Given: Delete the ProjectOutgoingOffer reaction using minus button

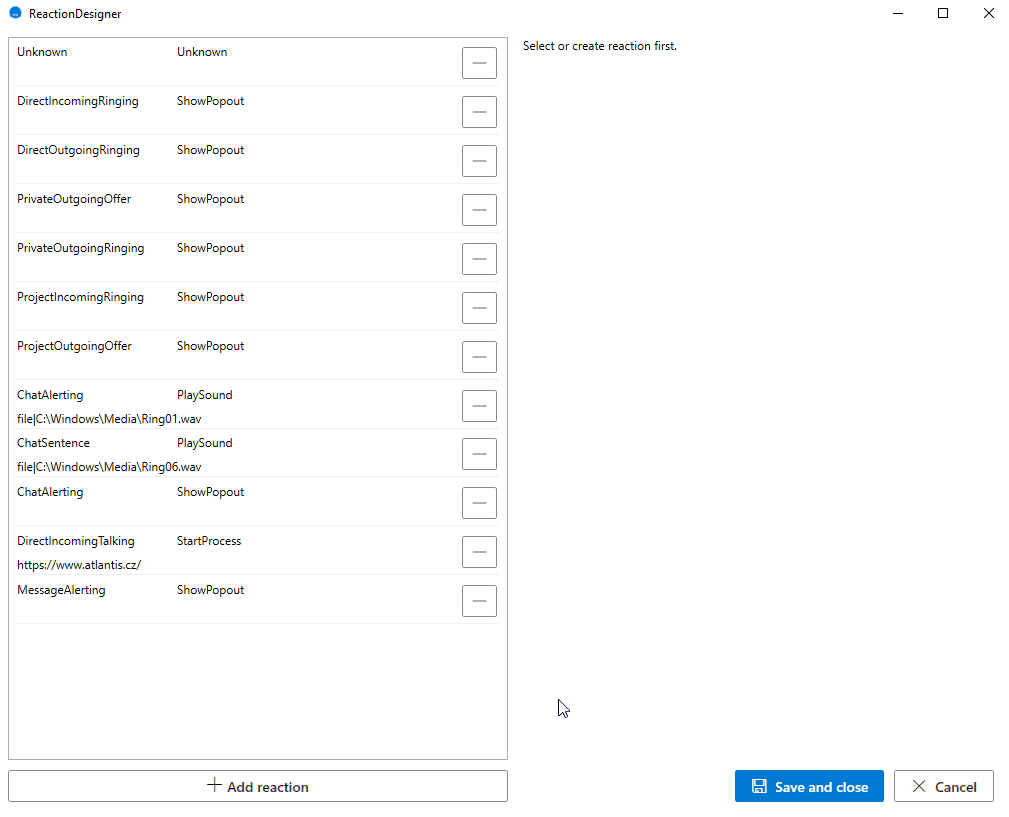Looking at the screenshot, I should (x=479, y=357).
